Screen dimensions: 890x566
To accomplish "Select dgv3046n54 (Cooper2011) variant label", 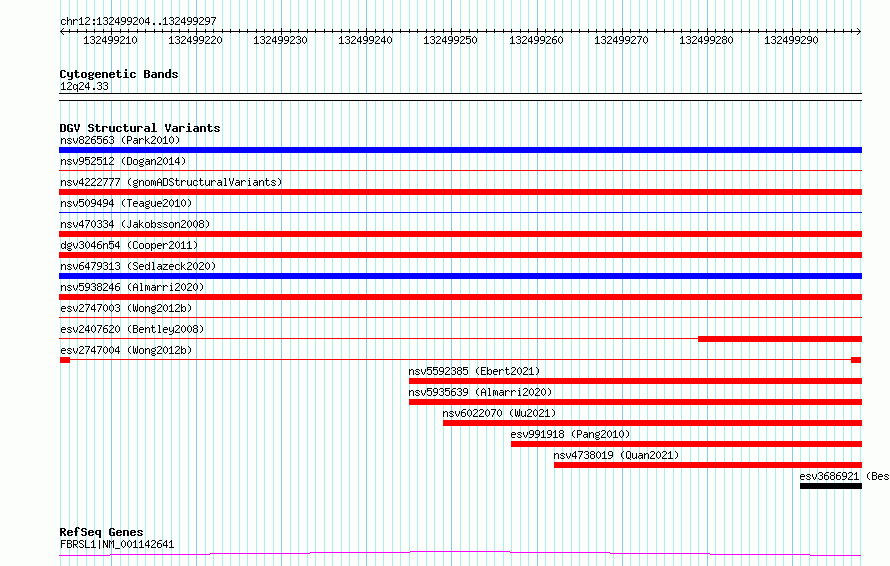I will pyautogui.click(x=129, y=245).
